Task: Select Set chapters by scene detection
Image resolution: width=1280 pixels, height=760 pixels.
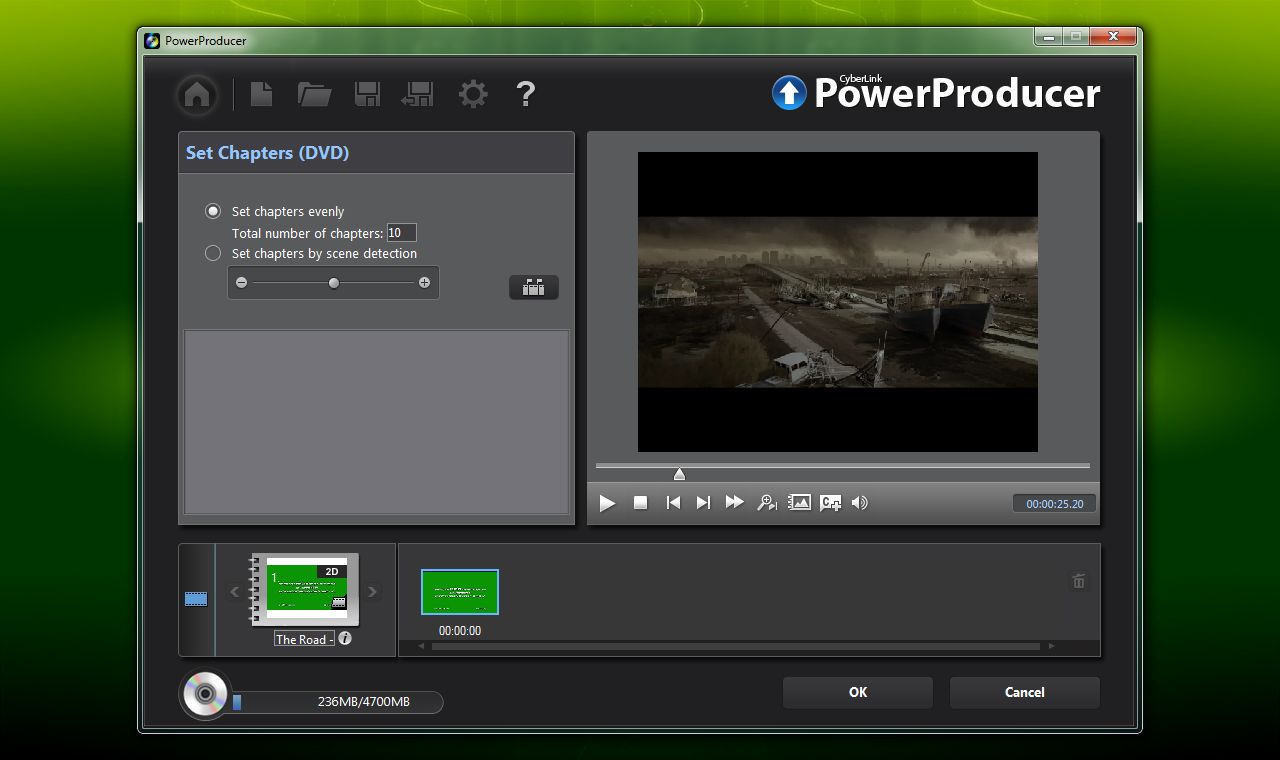Action: pyautogui.click(x=213, y=253)
